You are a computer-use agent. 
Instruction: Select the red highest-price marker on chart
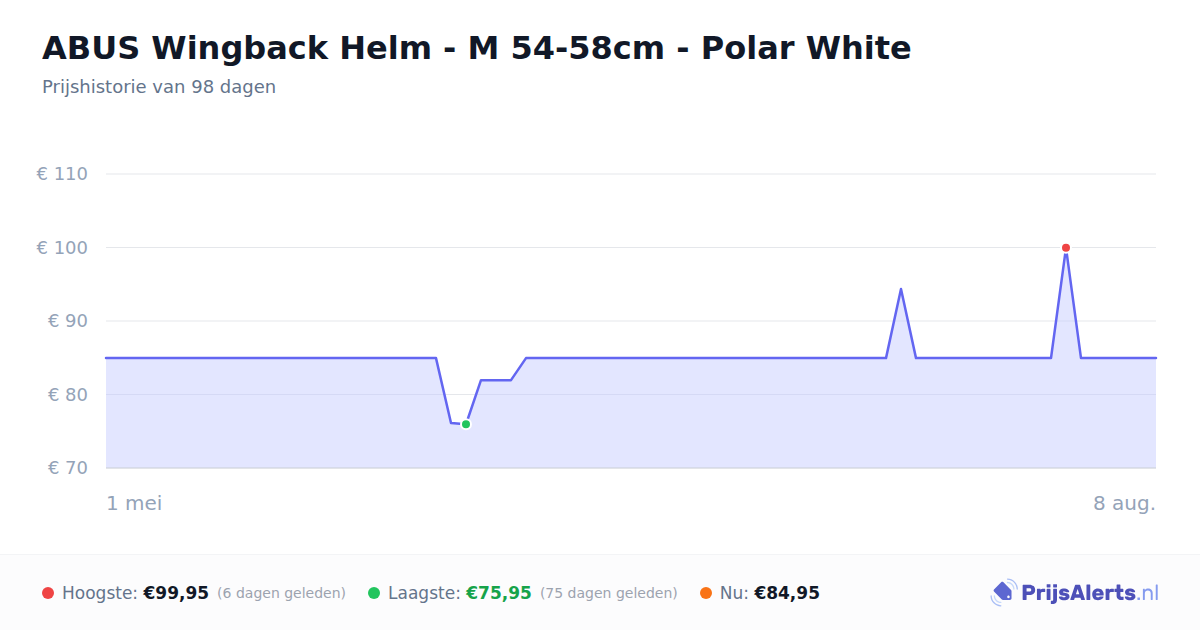tap(1066, 248)
